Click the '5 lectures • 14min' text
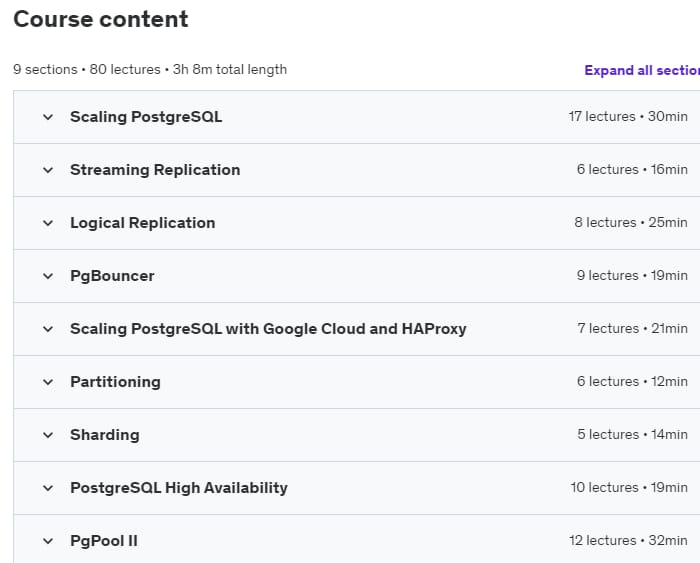700x563 pixels. click(632, 434)
